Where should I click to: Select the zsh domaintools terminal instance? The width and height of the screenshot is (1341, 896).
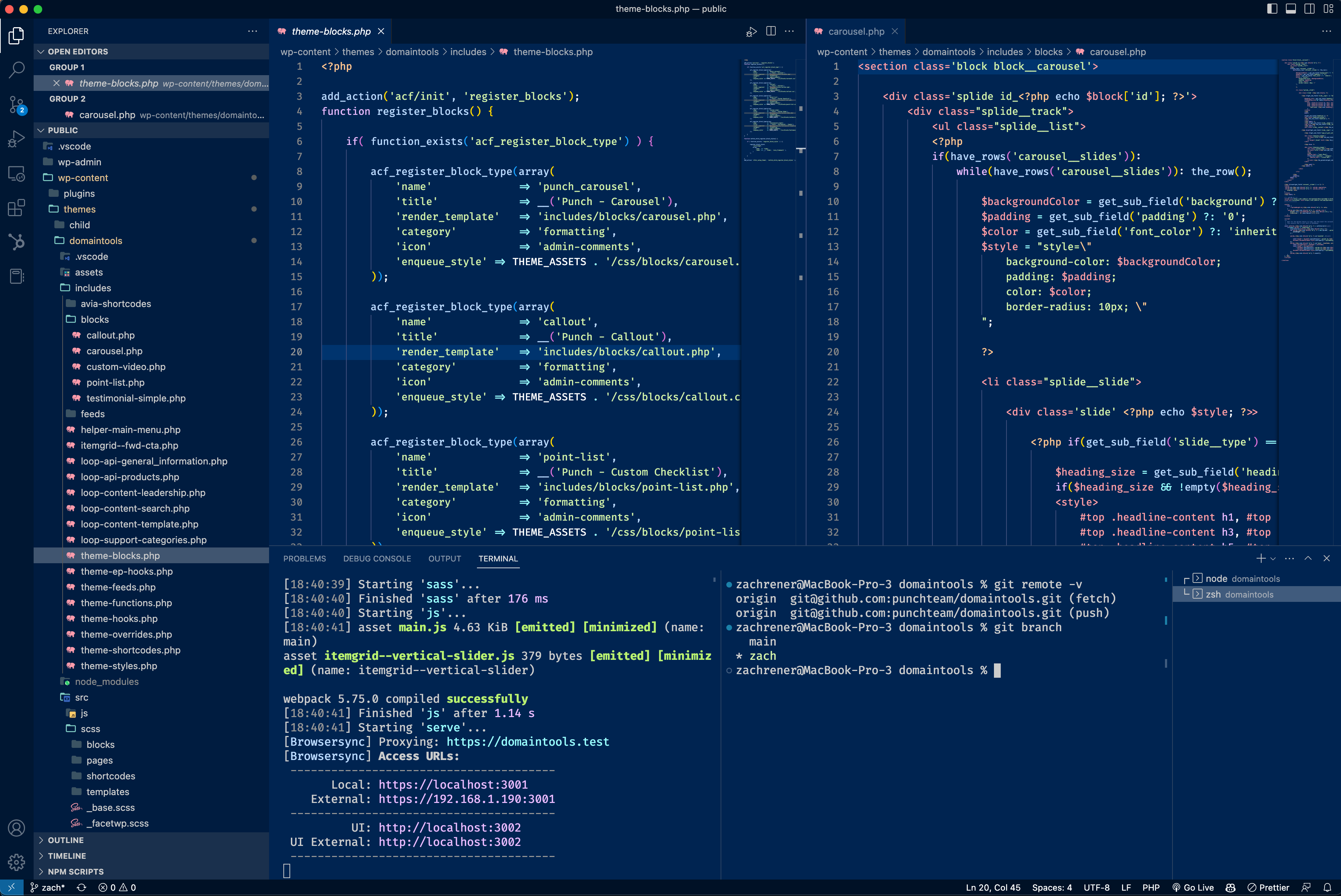tap(1257, 594)
